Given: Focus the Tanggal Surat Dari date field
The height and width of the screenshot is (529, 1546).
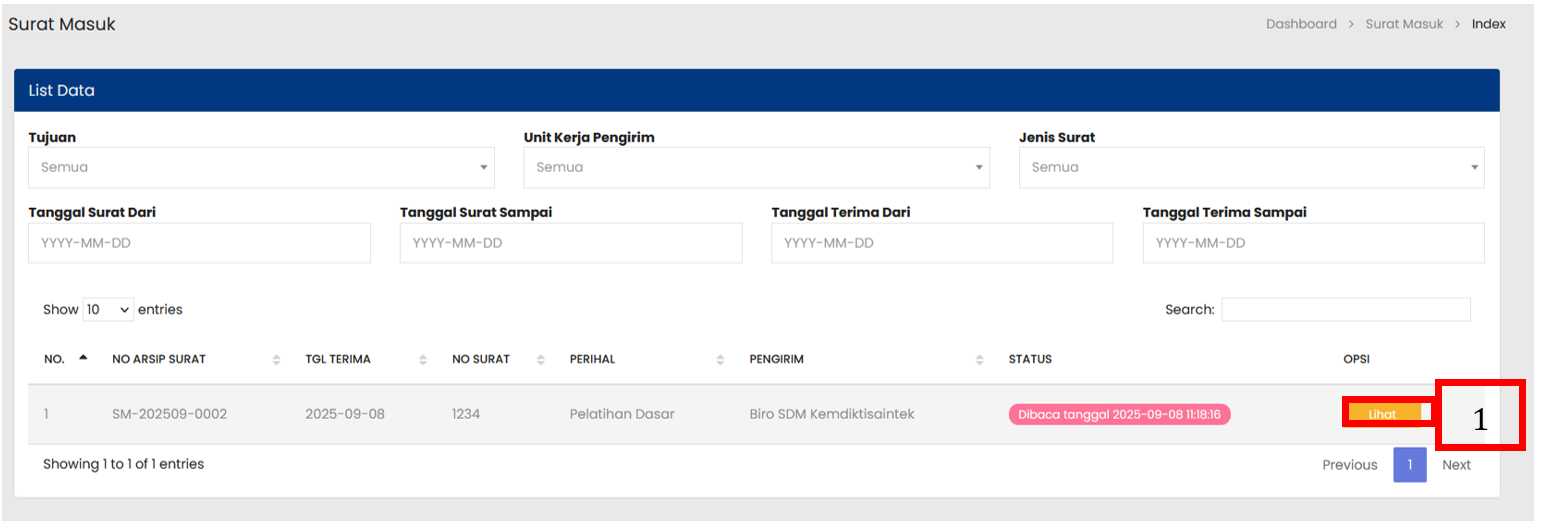Looking at the screenshot, I should pyautogui.click(x=199, y=243).
